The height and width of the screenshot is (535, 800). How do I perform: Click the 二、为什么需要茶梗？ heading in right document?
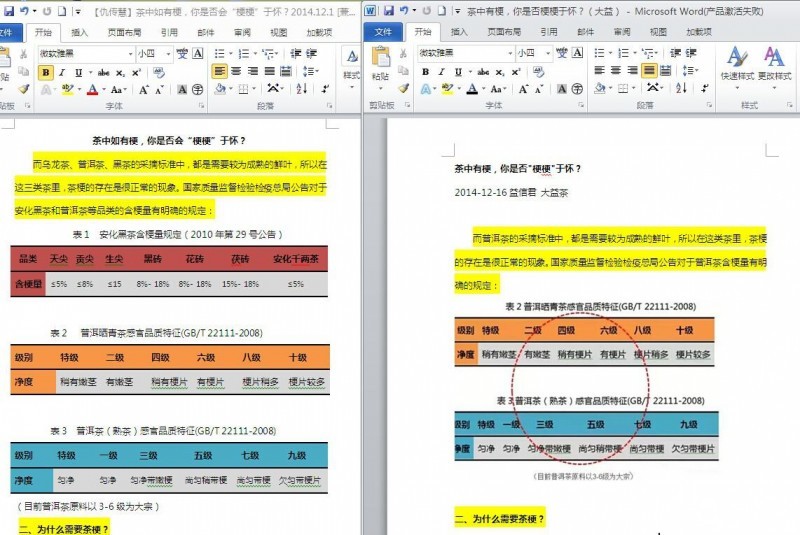(499, 519)
